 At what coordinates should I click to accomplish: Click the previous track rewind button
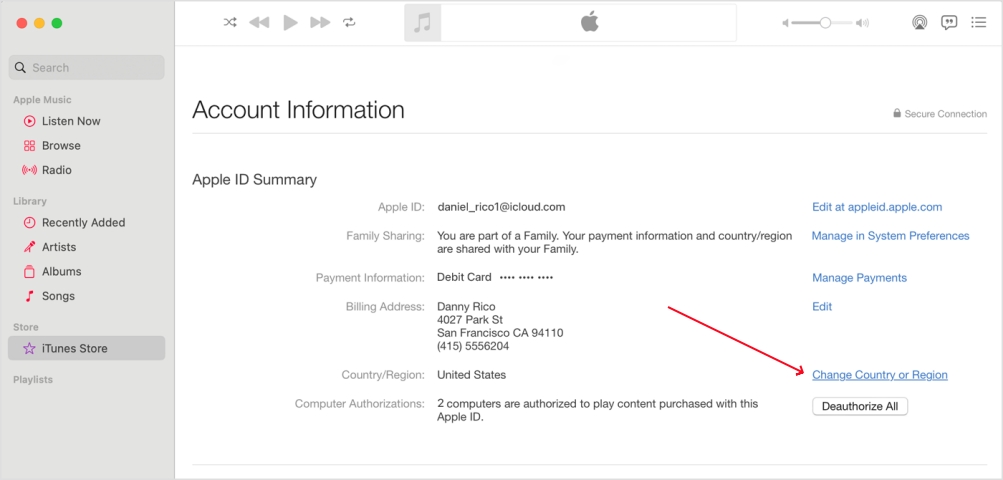(259, 22)
